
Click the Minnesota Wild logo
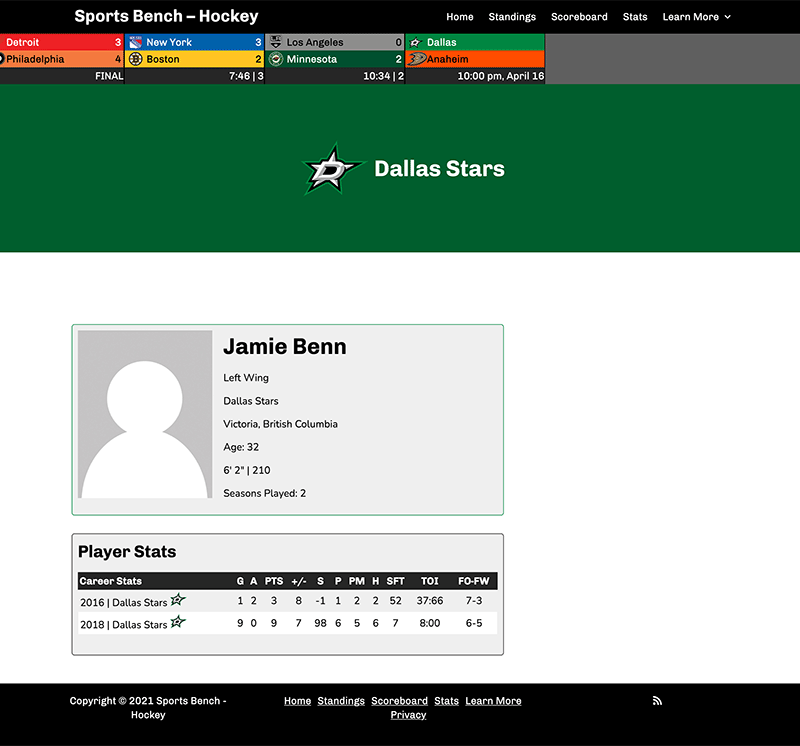pyautogui.click(x=276, y=59)
